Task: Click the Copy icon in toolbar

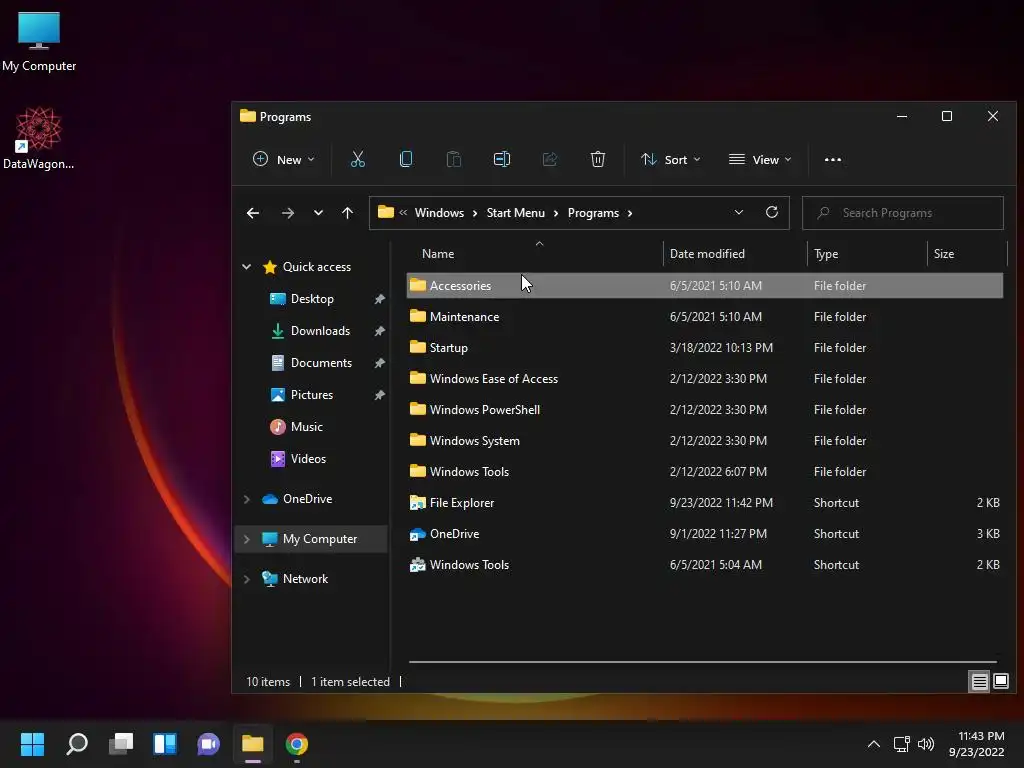Action: (x=406, y=159)
